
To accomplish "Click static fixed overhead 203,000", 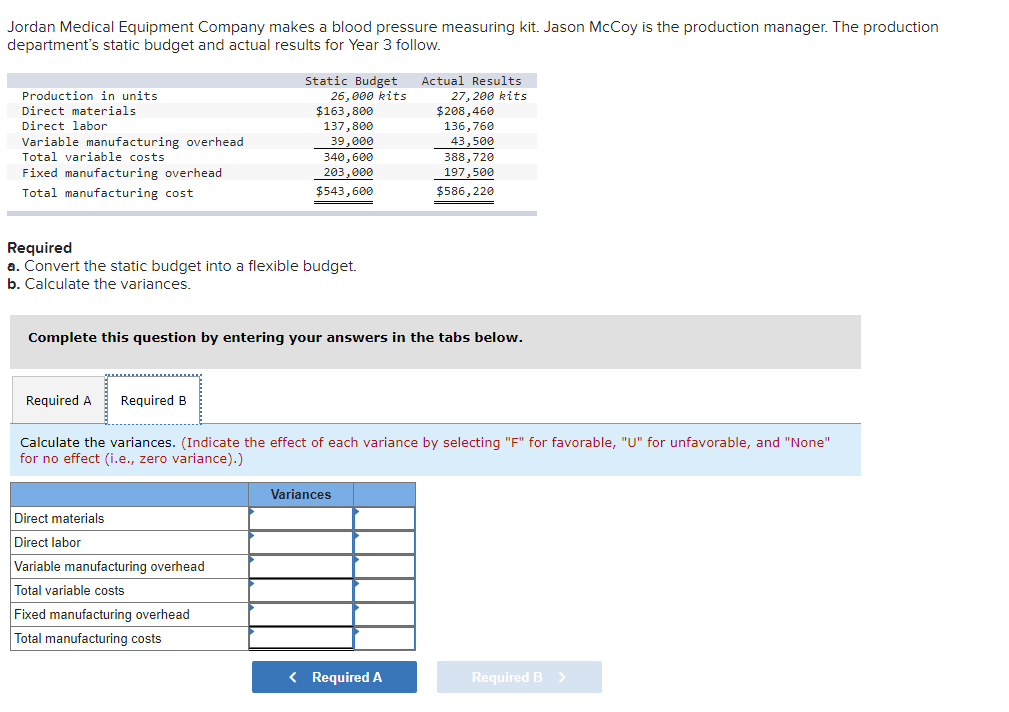I will (348, 172).
